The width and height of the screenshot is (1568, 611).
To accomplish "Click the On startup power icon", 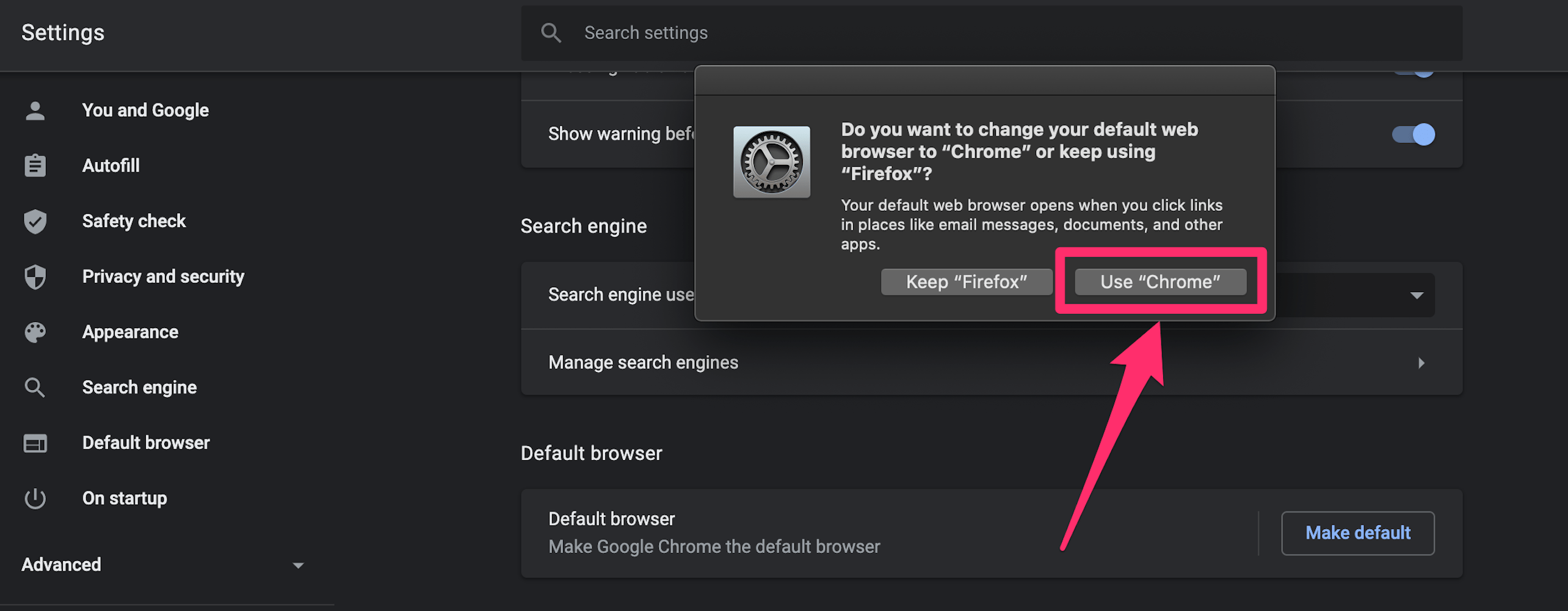I will coord(35,499).
